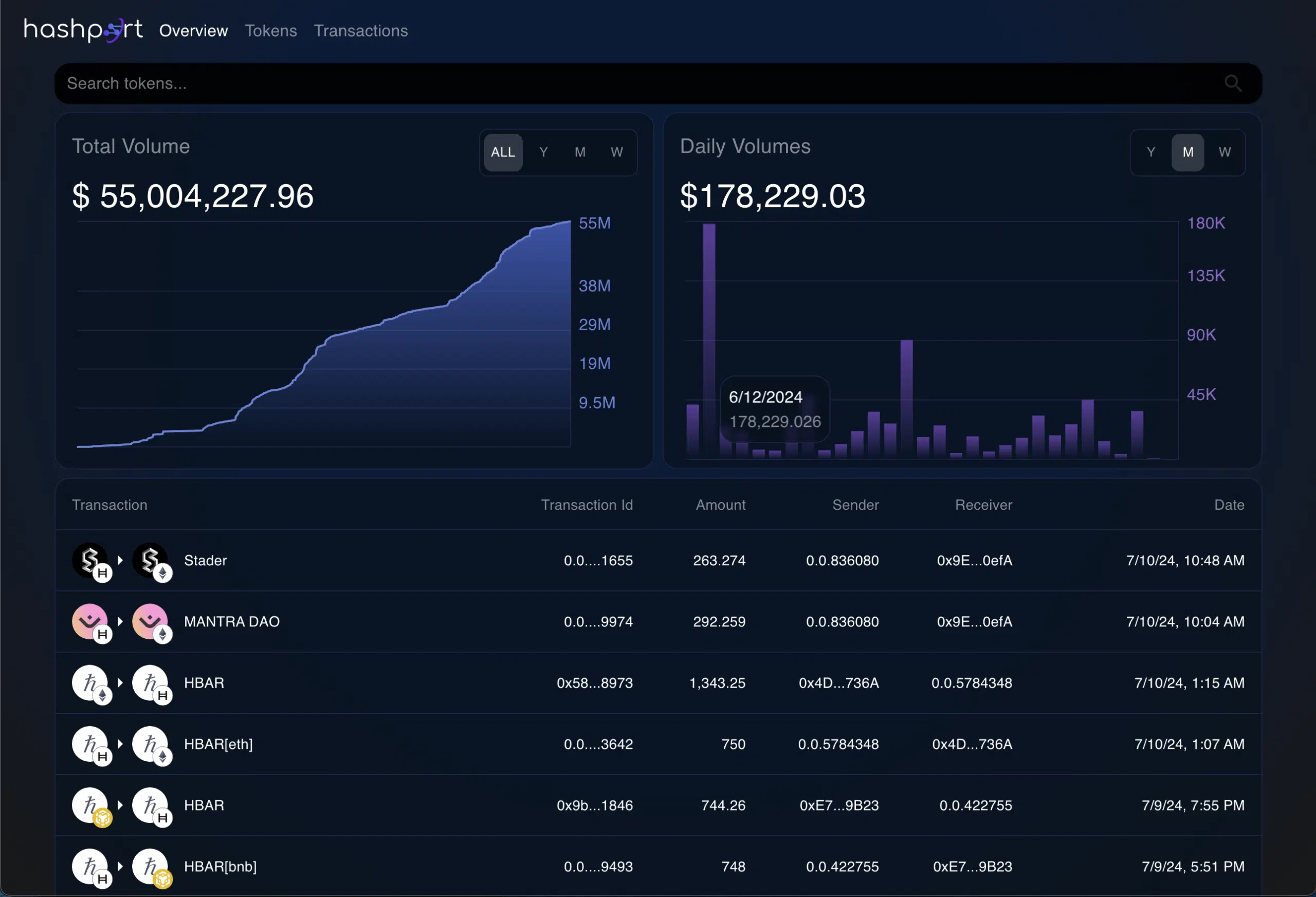Switch Daily Volumes to W range
The image size is (1316, 897).
(1224, 152)
